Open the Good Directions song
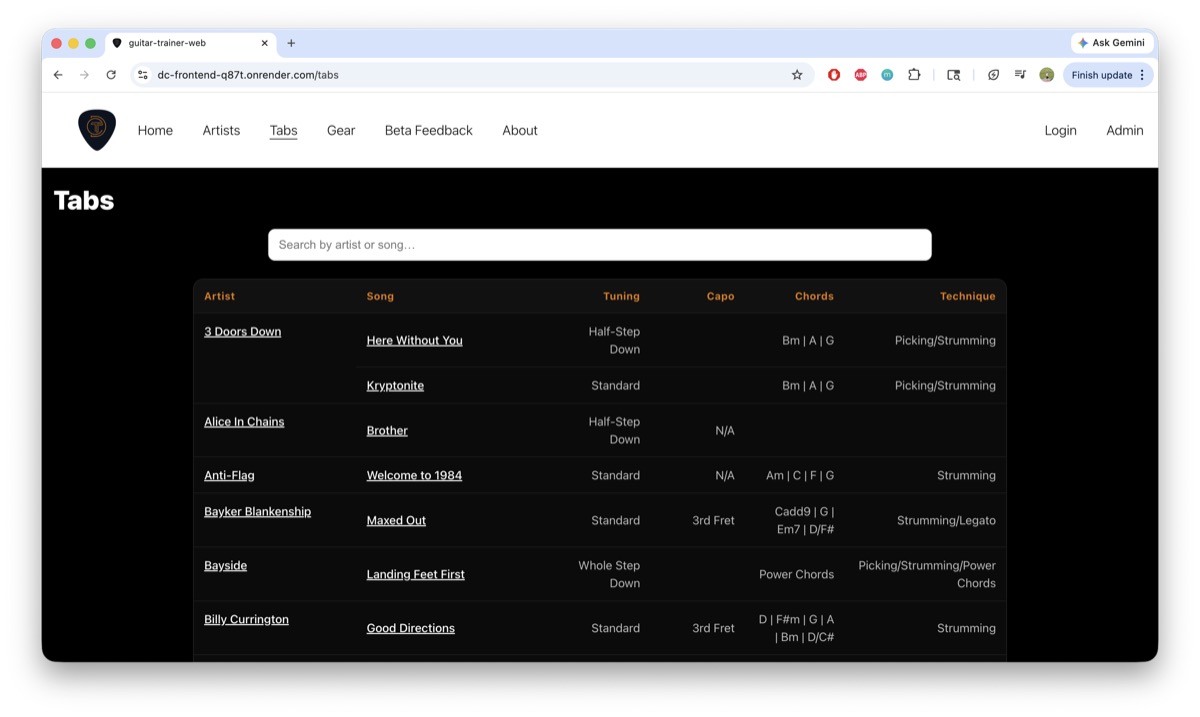This screenshot has width=1200, height=717. point(410,628)
